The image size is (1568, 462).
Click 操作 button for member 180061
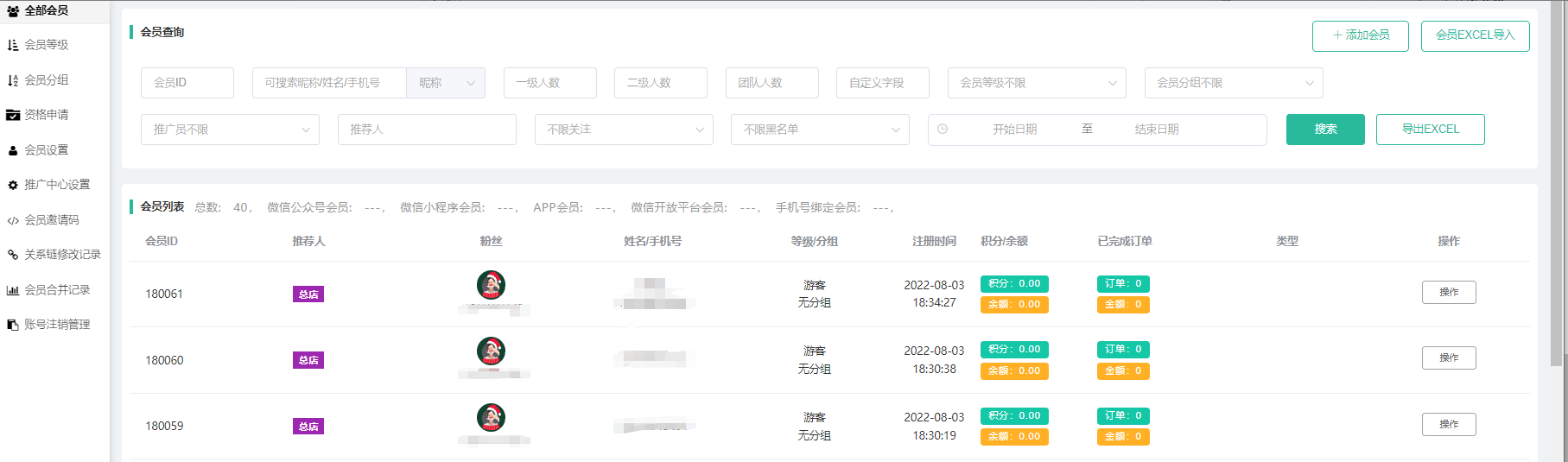[1448, 293]
